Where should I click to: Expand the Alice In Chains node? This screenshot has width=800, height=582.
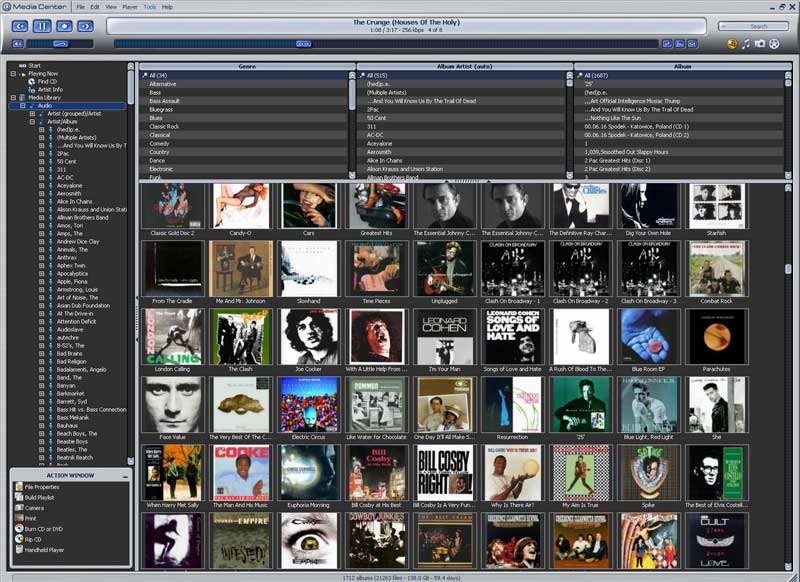pyautogui.click(x=41, y=201)
